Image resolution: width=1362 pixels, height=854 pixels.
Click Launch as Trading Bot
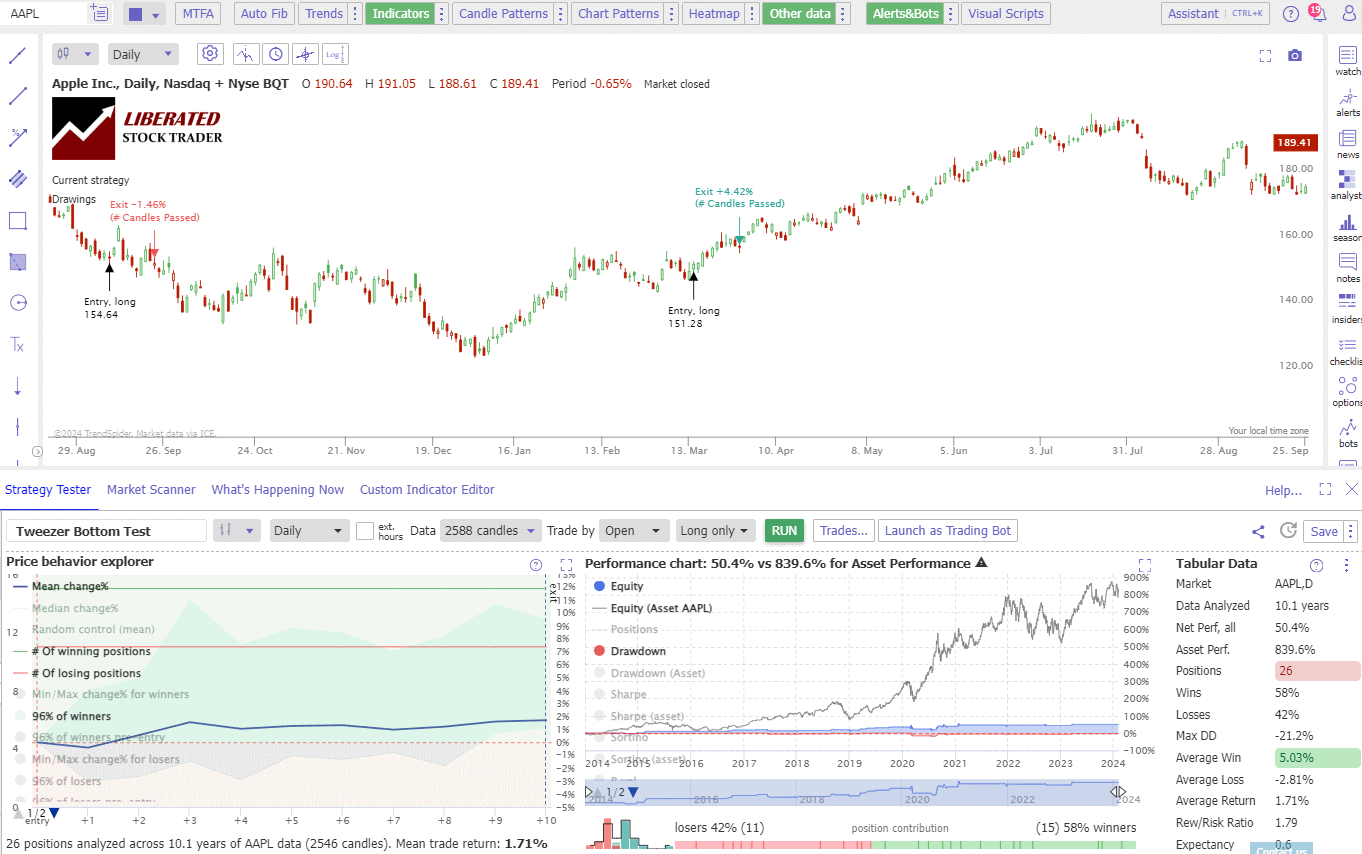[x=947, y=530]
